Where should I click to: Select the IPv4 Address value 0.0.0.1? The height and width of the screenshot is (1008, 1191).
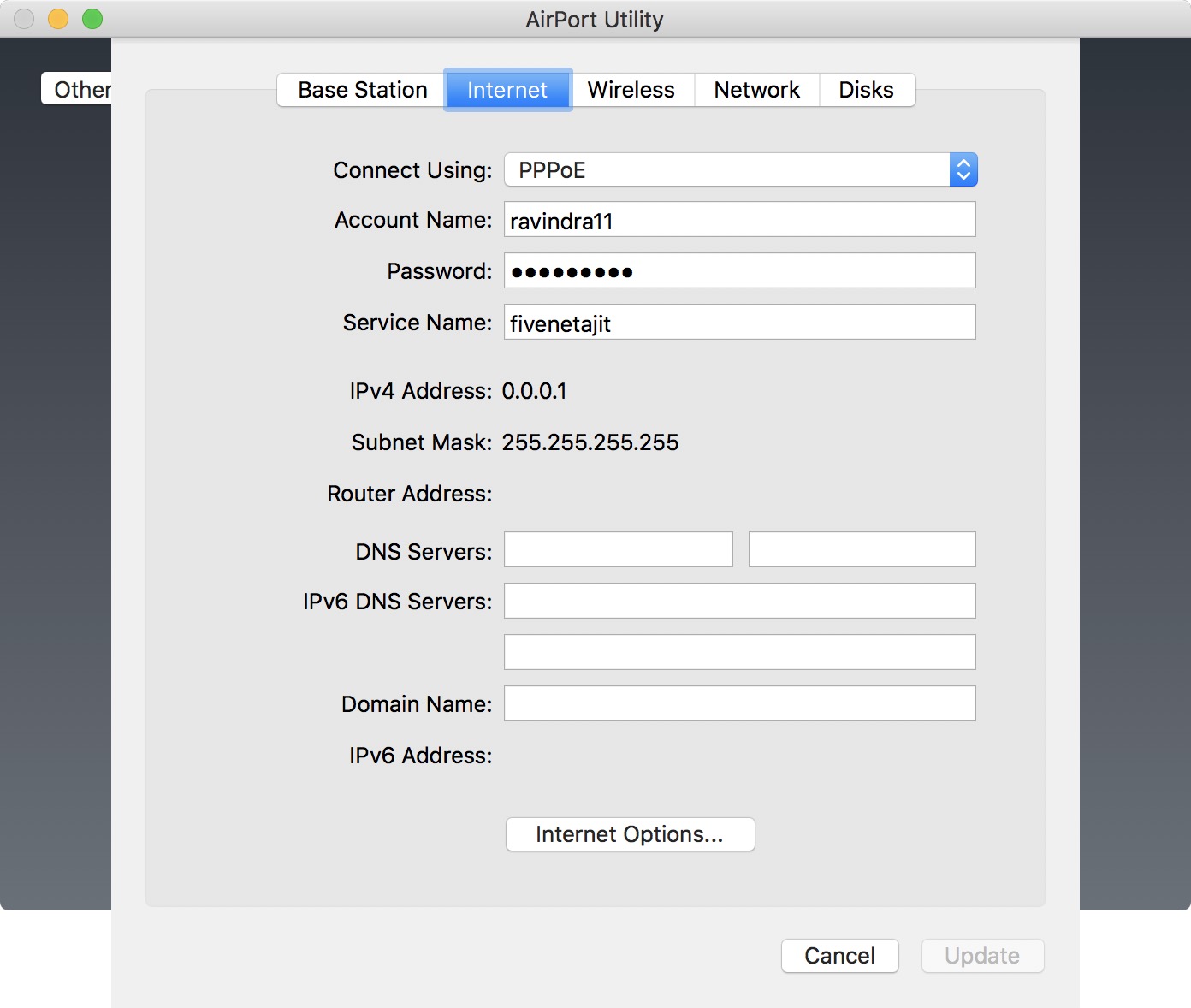point(535,391)
